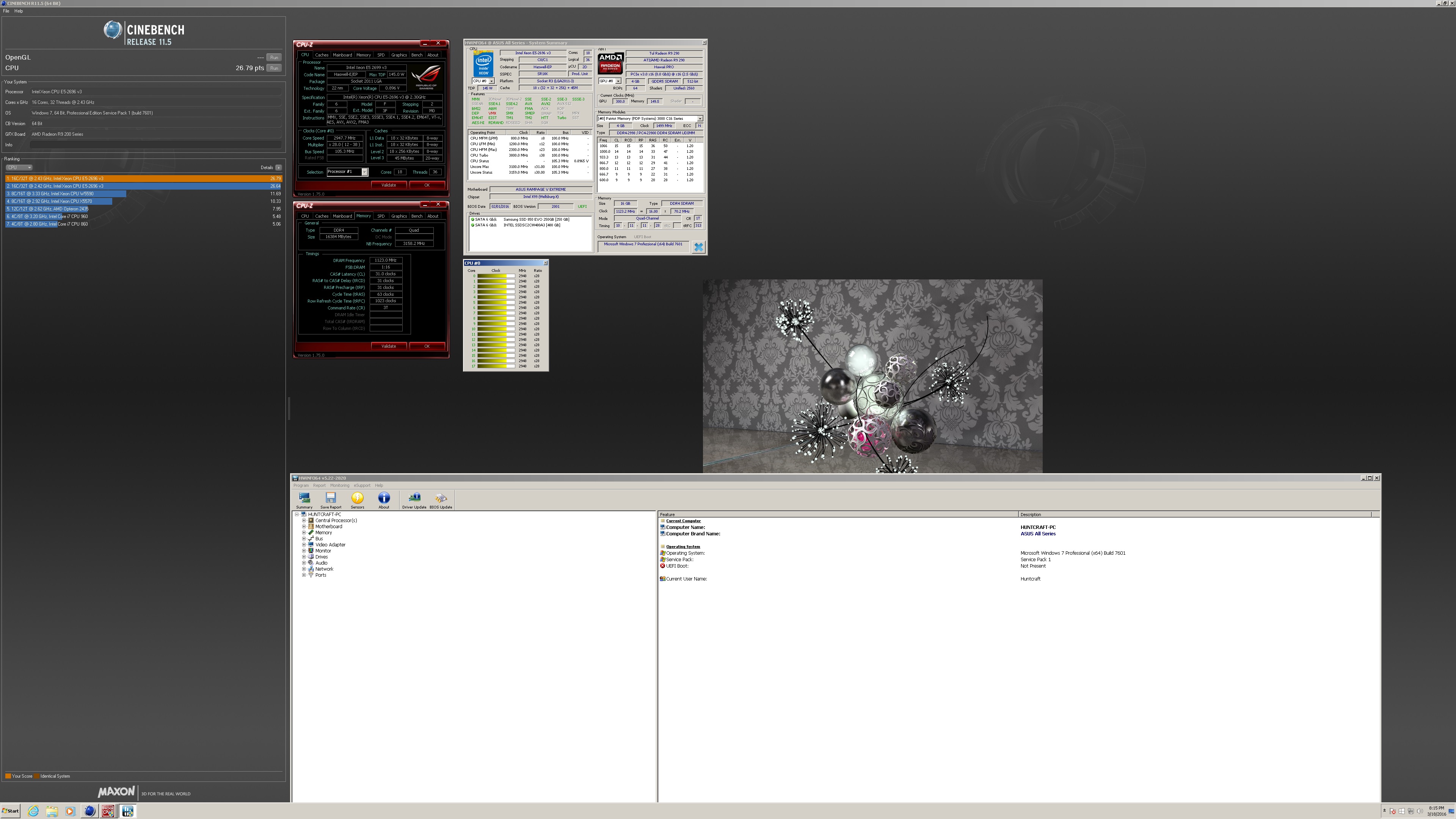
Task: Select the Video Adapter tree node
Action: pos(330,545)
